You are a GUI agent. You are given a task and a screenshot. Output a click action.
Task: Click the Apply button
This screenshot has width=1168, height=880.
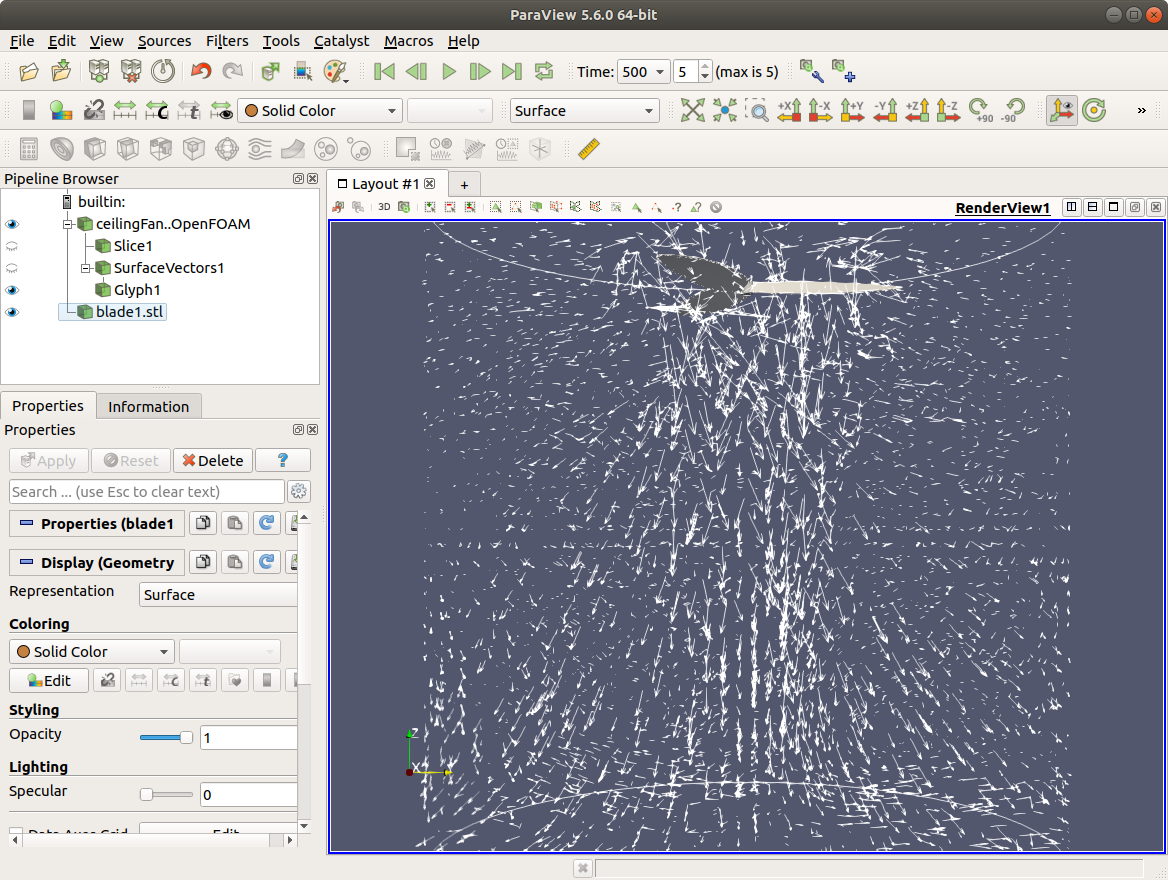click(48, 460)
